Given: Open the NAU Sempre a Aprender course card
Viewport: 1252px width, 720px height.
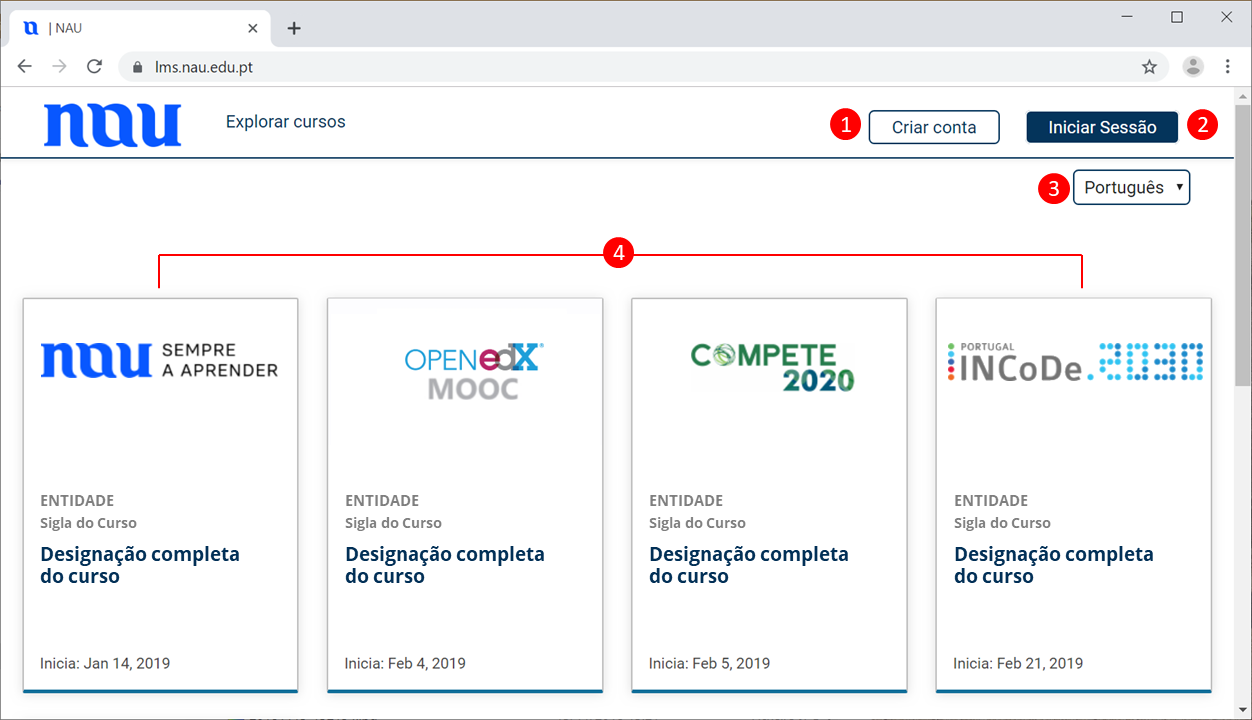Looking at the screenshot, I should [x=160, y=494].
